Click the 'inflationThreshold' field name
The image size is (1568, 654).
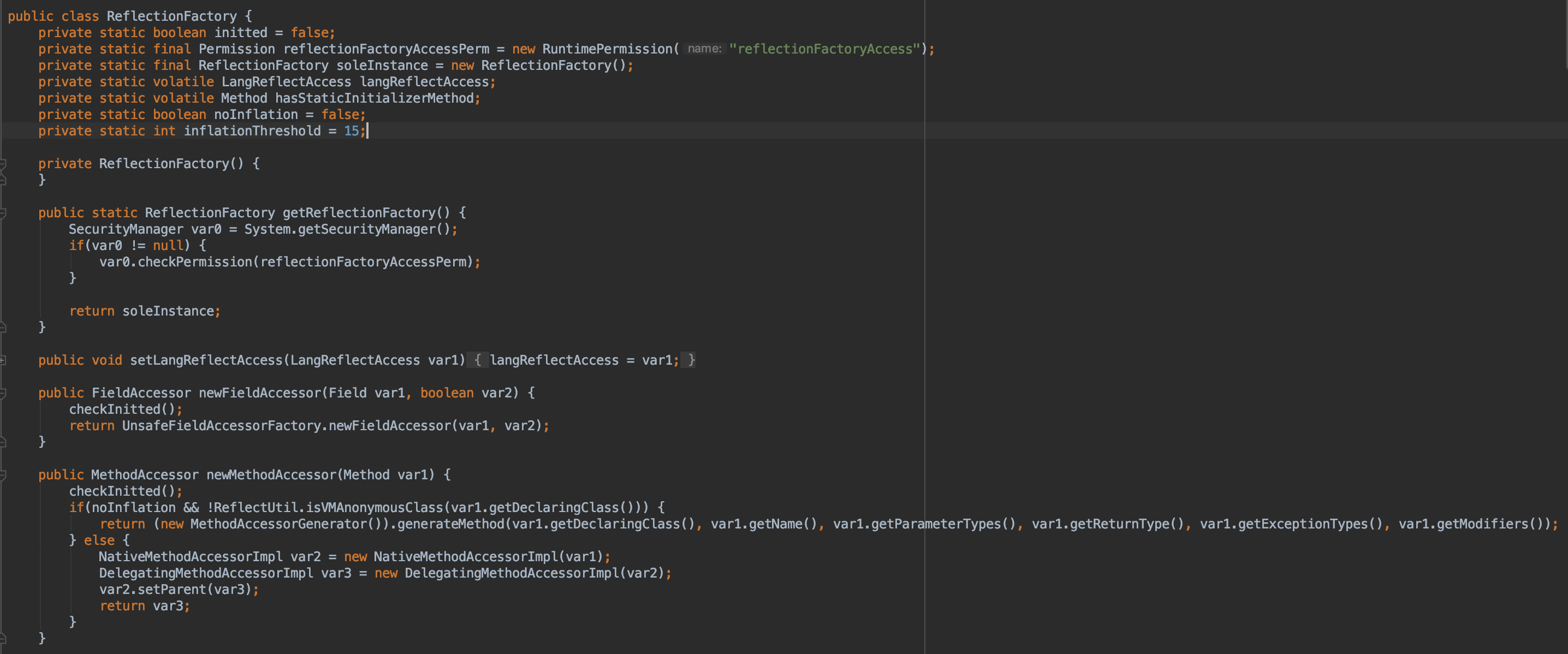(x=252, y=131)
